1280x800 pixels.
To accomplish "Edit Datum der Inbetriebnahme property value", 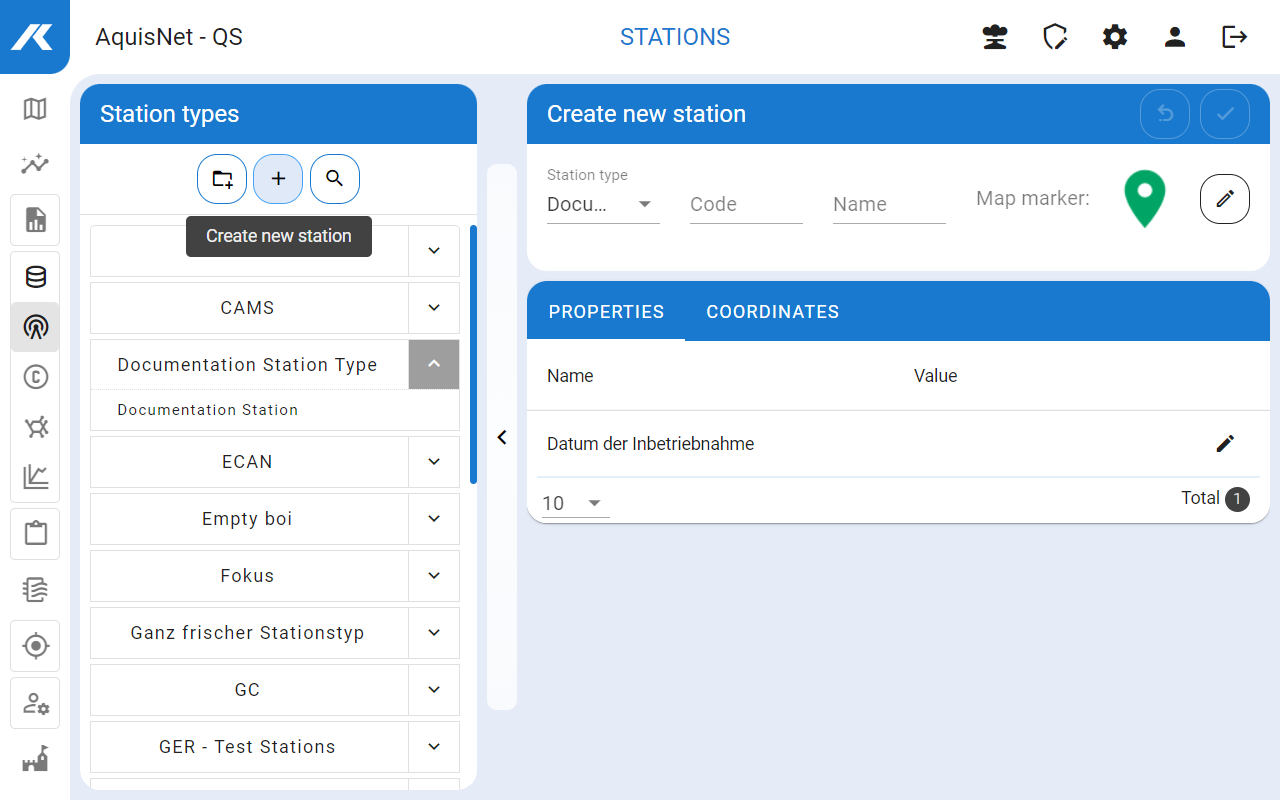I will (1225, 444).
